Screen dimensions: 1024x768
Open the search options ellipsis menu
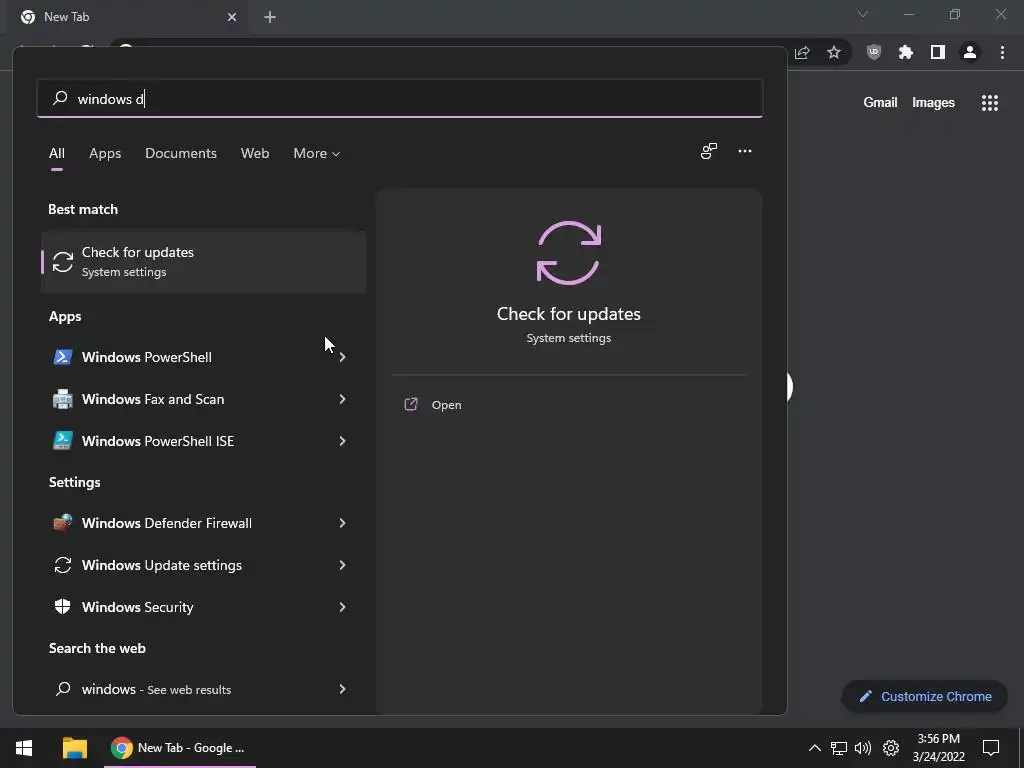(x=744, y=152)
